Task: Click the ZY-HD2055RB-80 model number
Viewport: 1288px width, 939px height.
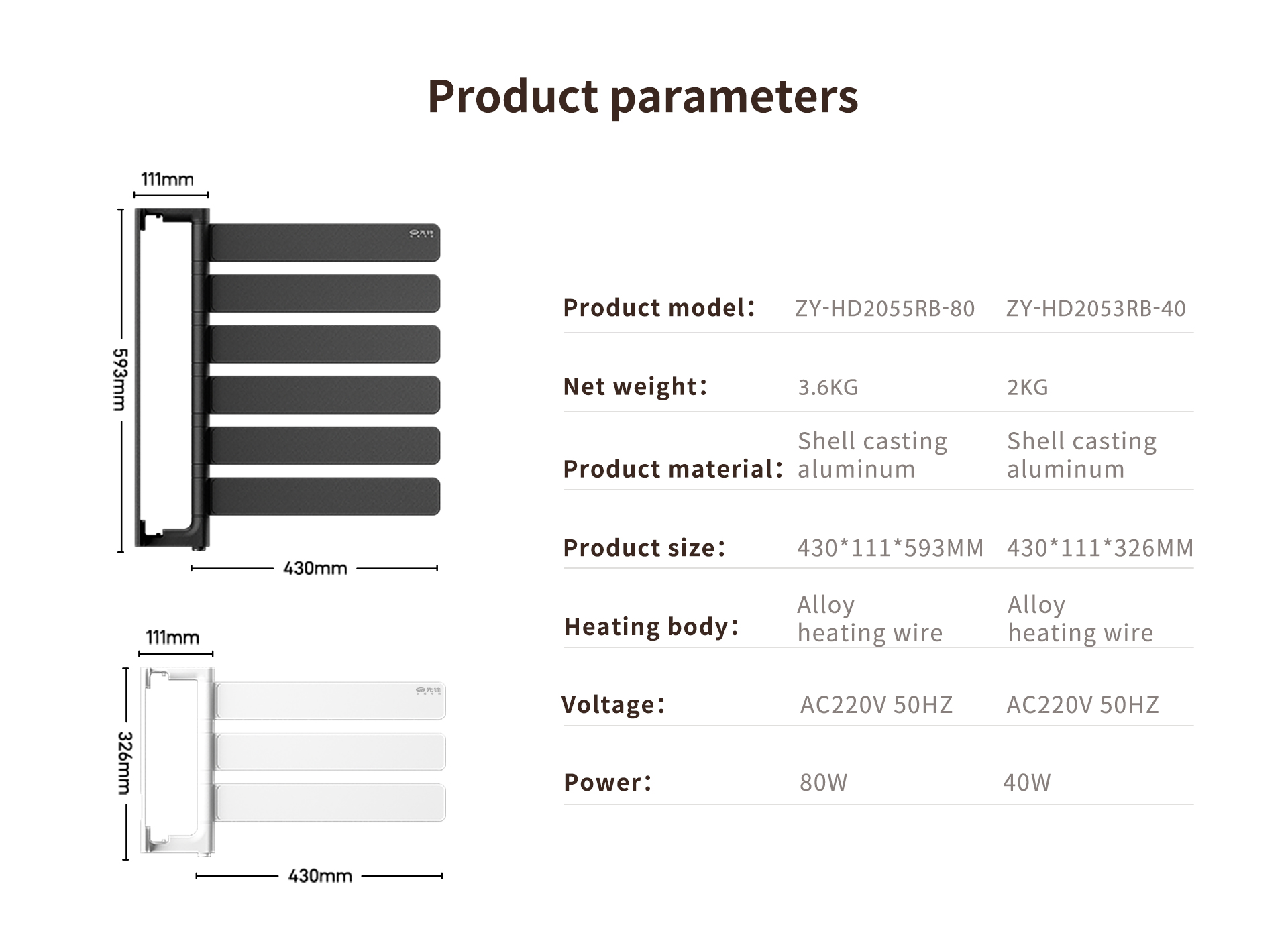Action: (x=885, y=309)
